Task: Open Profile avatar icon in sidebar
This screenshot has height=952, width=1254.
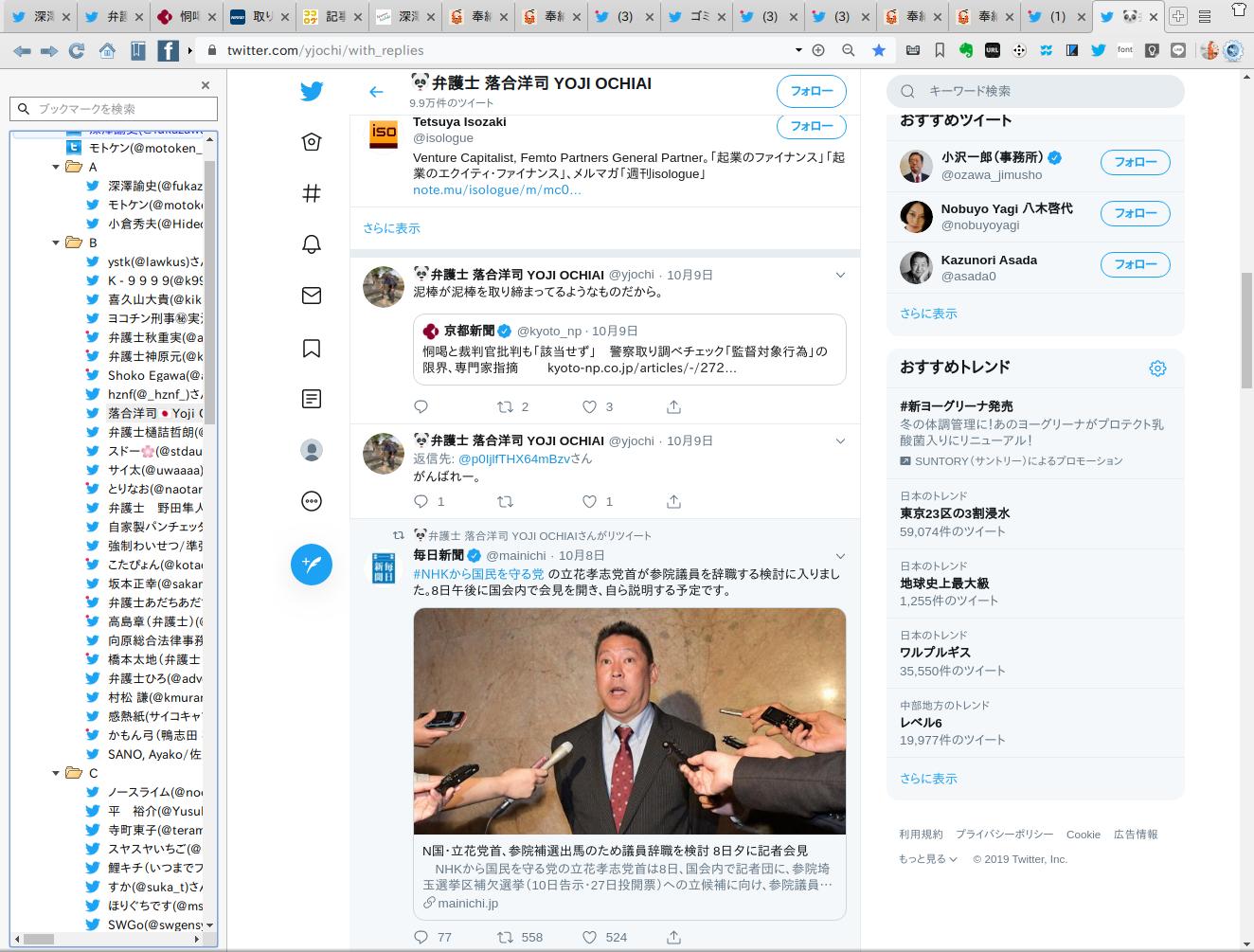Action: (x=312, y=450)
